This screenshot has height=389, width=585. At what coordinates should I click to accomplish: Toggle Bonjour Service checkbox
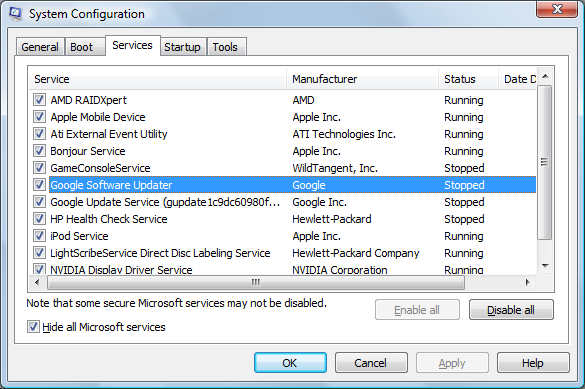point(40,151)
